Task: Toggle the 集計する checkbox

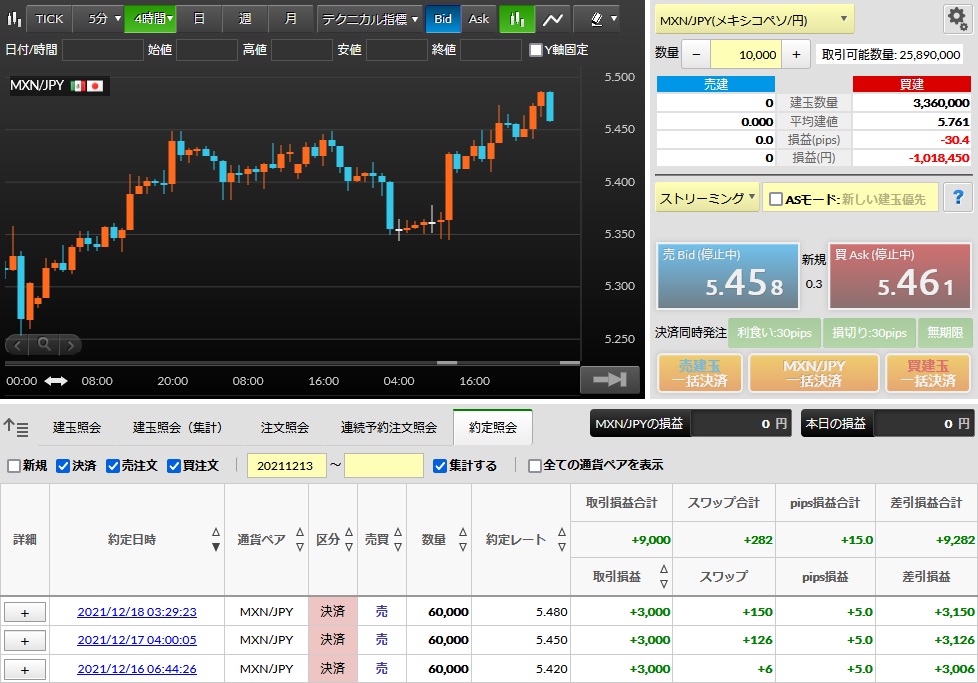Action: point(440,466)
